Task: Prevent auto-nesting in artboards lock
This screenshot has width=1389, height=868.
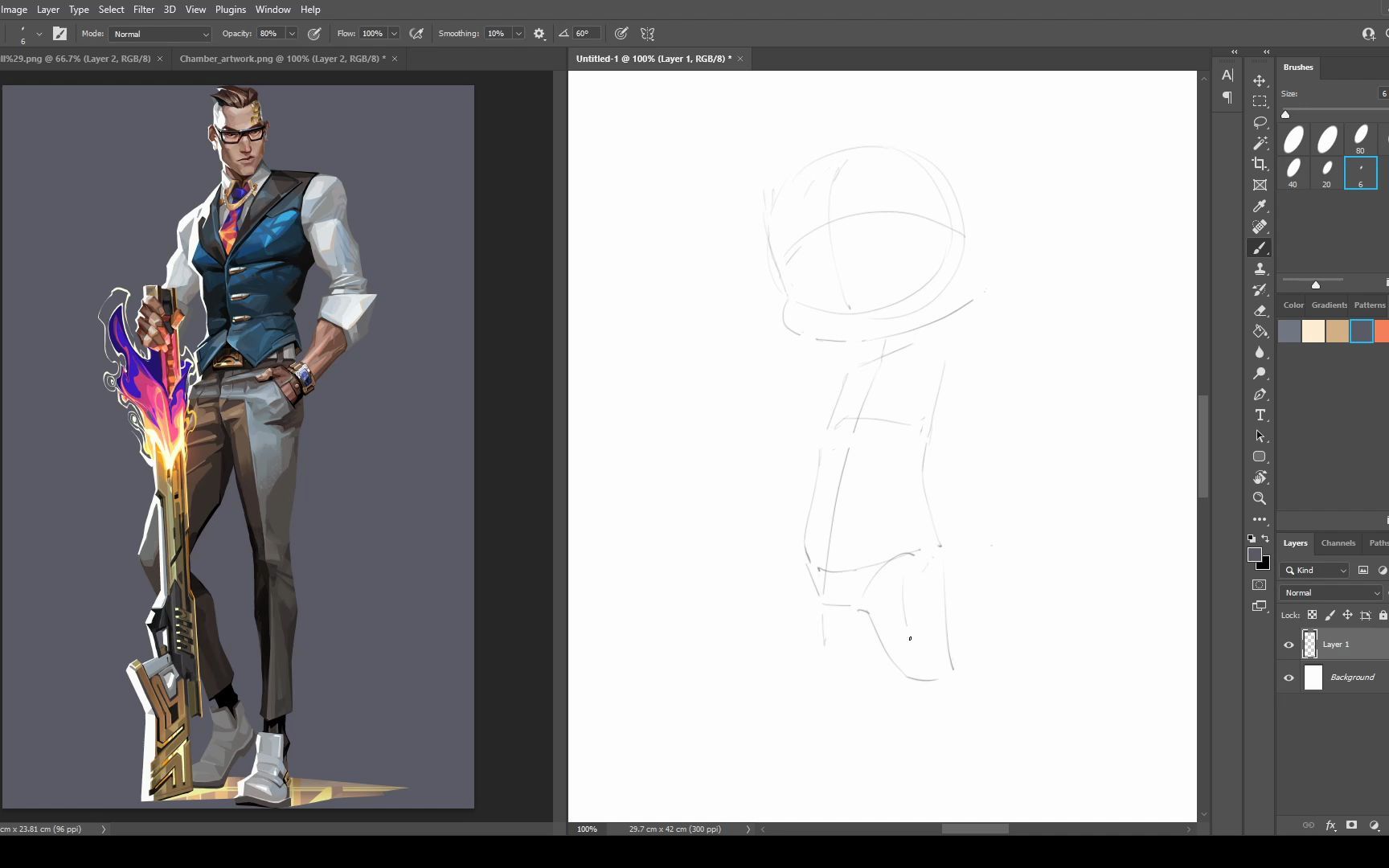Action: pos(1366,615)
